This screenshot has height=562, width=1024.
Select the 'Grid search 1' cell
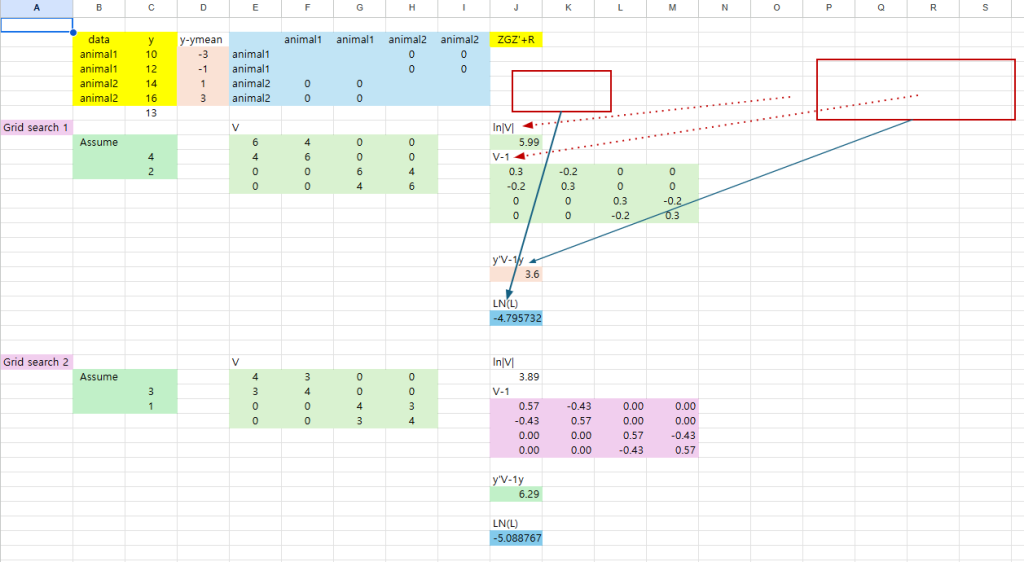37,128
